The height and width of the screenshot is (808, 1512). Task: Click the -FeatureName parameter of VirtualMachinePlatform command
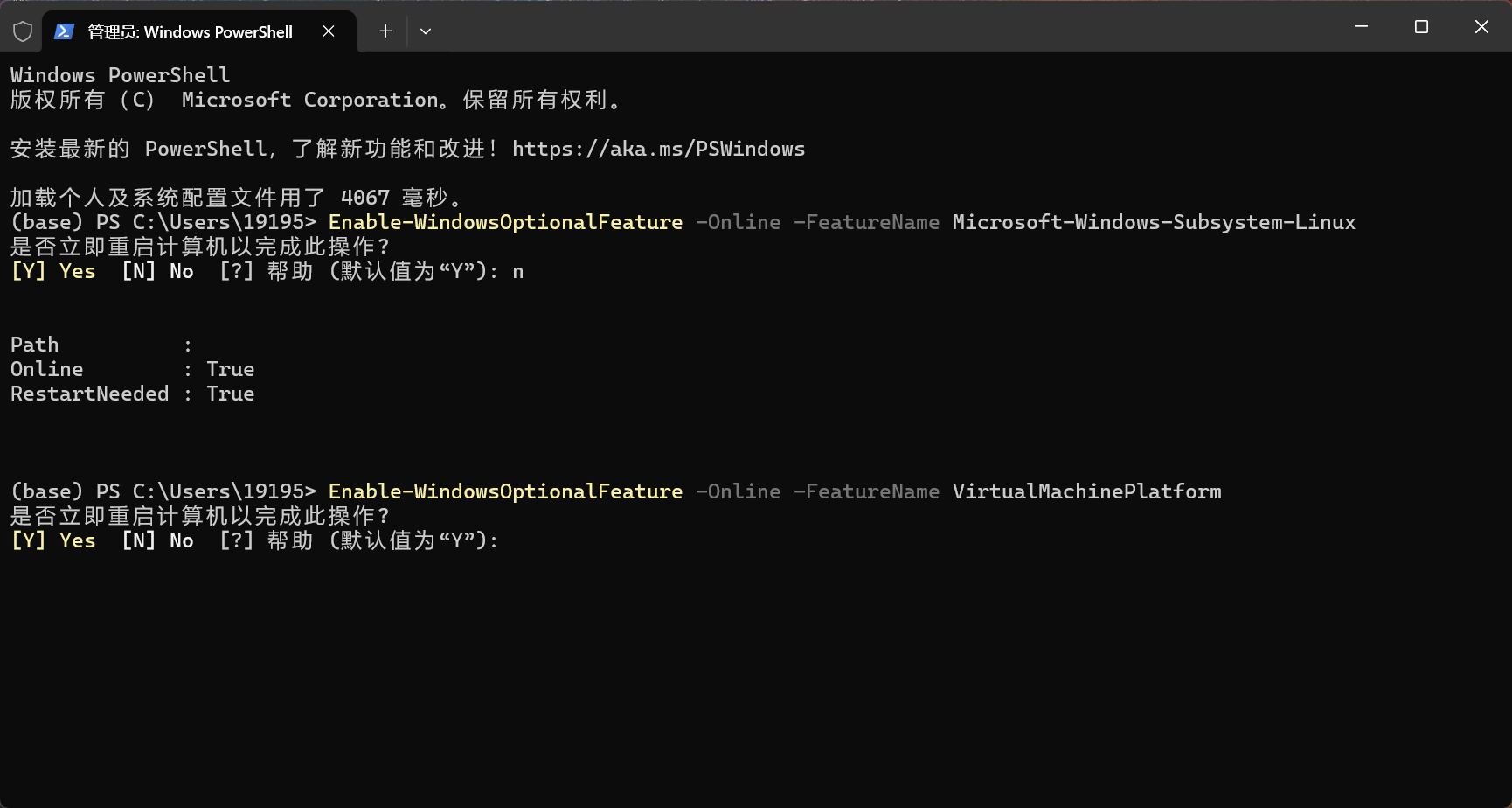pyautogui.click(x=869, y=491)
